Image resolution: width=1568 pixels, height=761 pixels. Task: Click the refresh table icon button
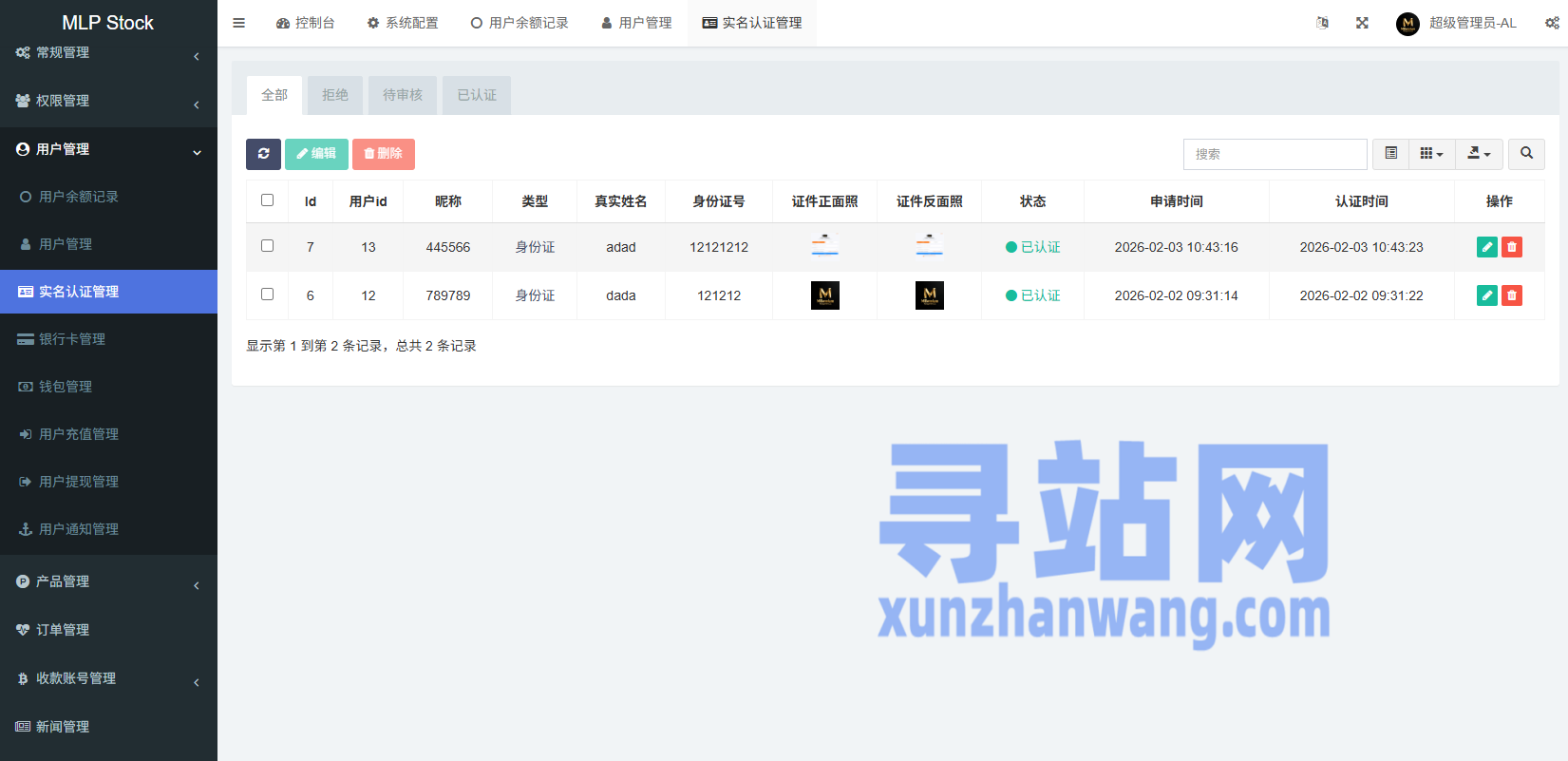[x=263, y=154]
